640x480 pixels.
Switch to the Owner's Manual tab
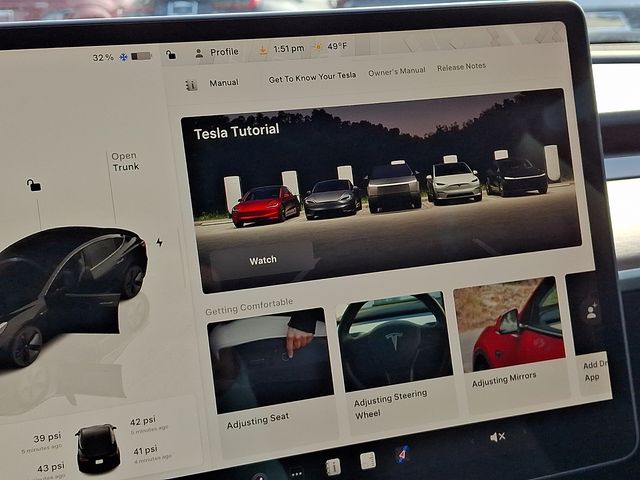[x=396, y=71]
